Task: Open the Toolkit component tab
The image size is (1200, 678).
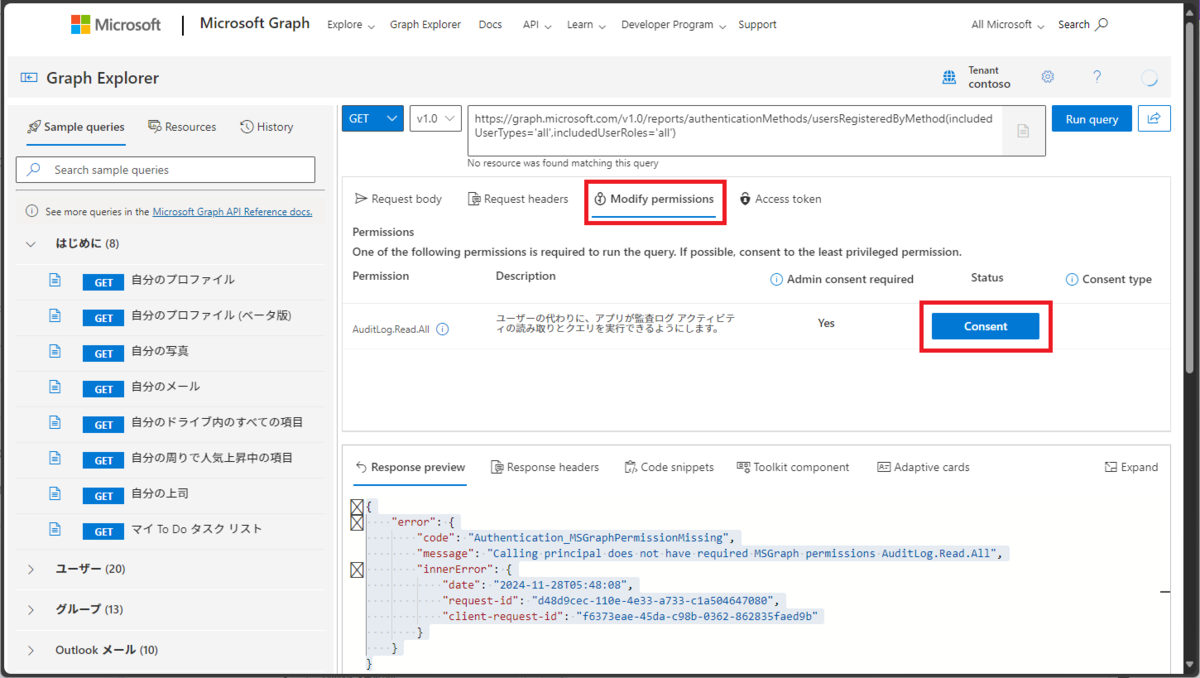Action: coord(793,467)
